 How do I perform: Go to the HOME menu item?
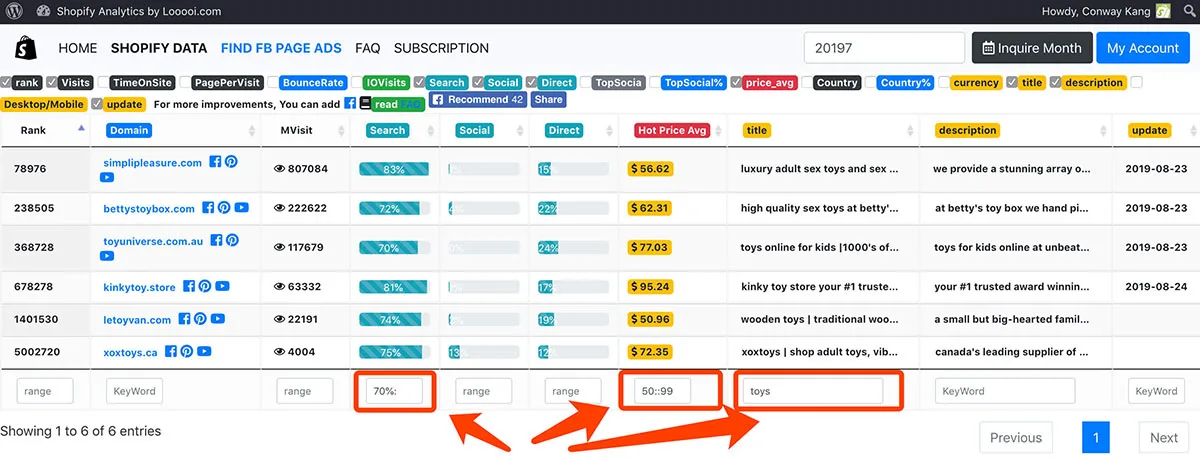click(78, 48)
